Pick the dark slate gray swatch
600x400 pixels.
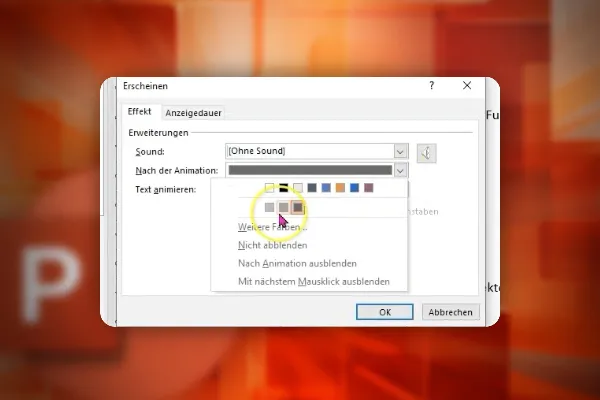coord(312,188)
